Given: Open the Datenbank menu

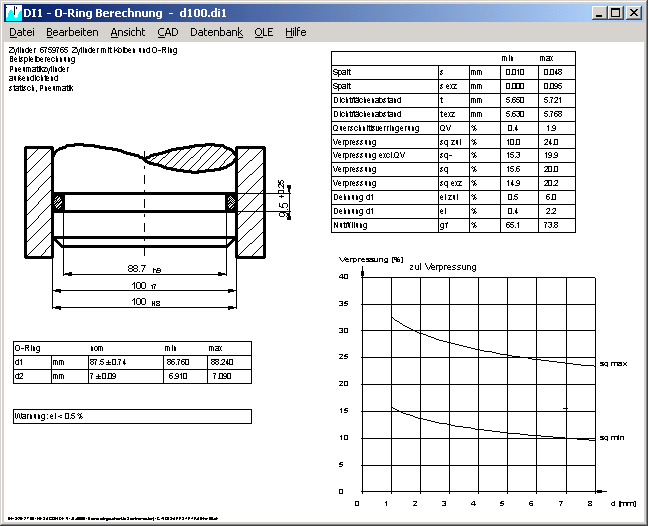Looking at the screenshot, I should coord(216,32).
